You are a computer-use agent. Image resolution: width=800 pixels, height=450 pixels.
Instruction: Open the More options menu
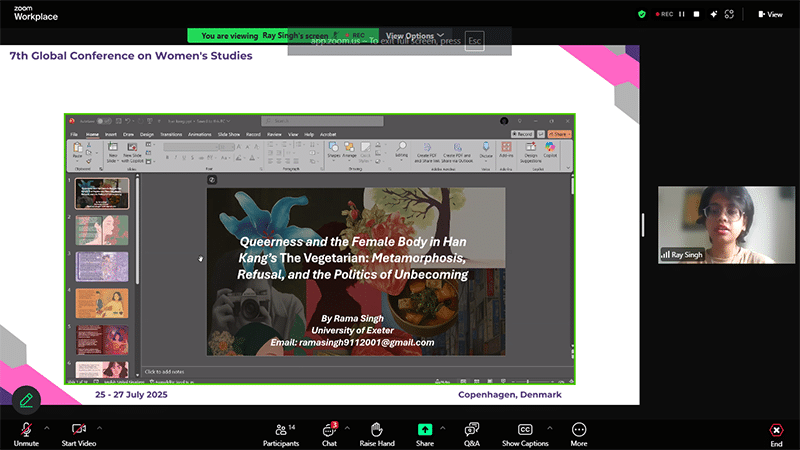click(x=579, y=429)
